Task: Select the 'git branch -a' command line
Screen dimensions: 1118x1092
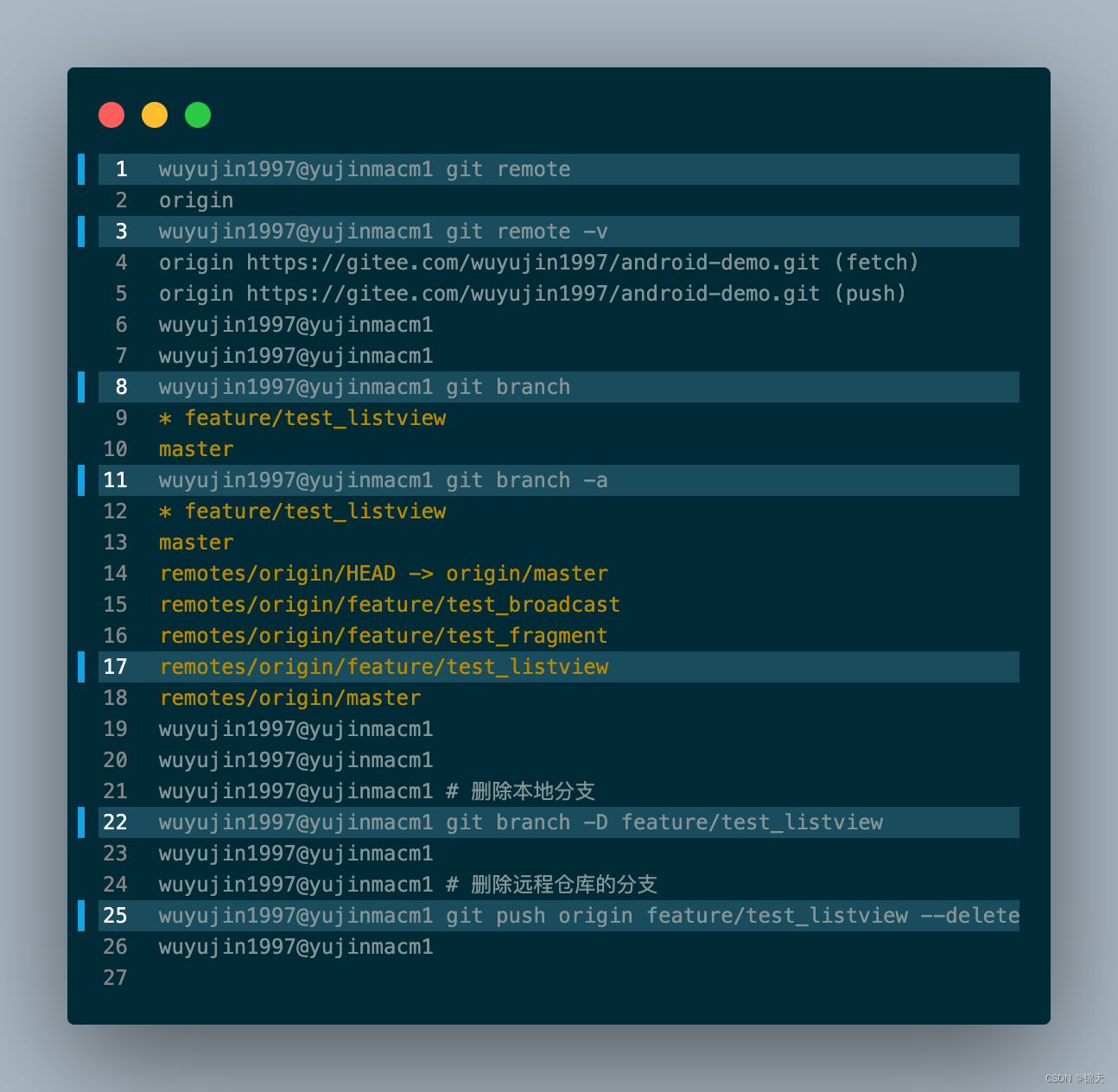Action: (559, 480)
